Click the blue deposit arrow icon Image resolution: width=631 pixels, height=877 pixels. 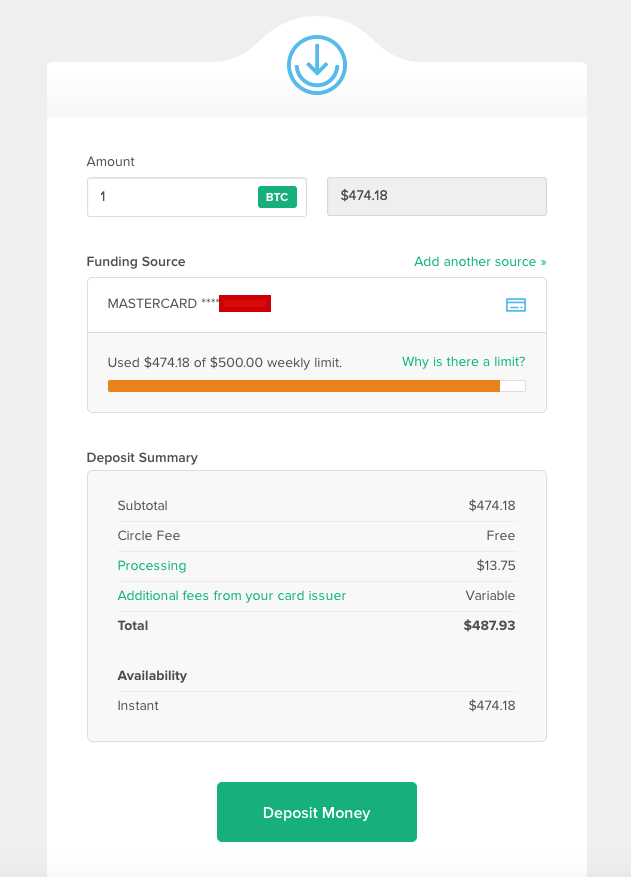tap(317, 65)
